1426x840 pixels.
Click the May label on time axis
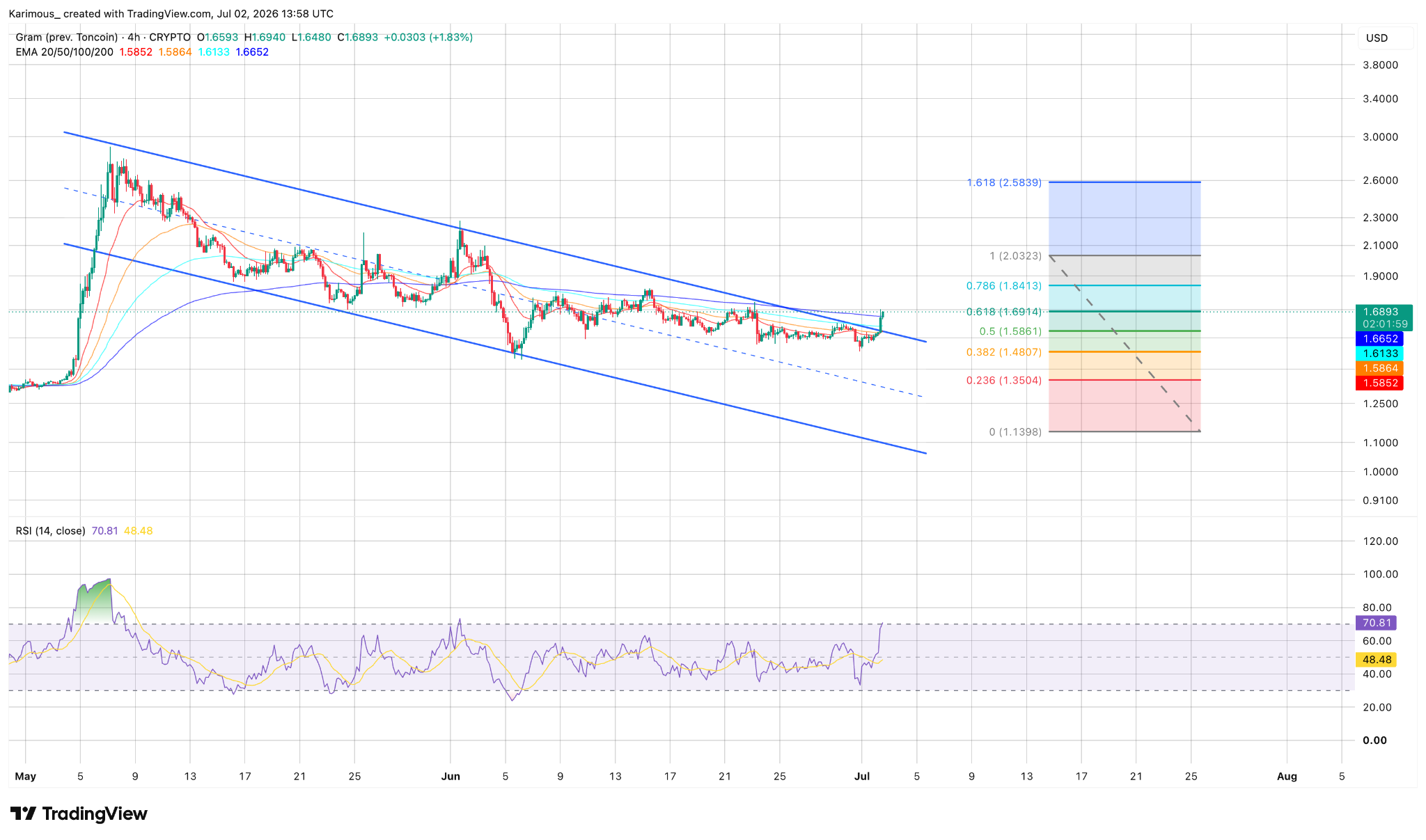coord(25,777)
